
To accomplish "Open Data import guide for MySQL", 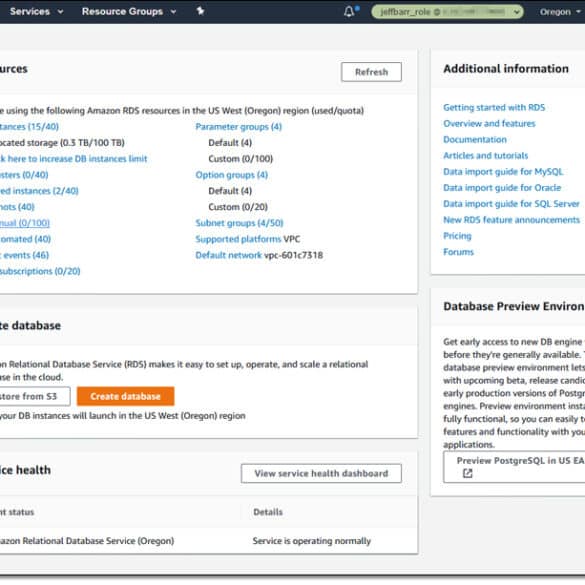I will [503, 172].
